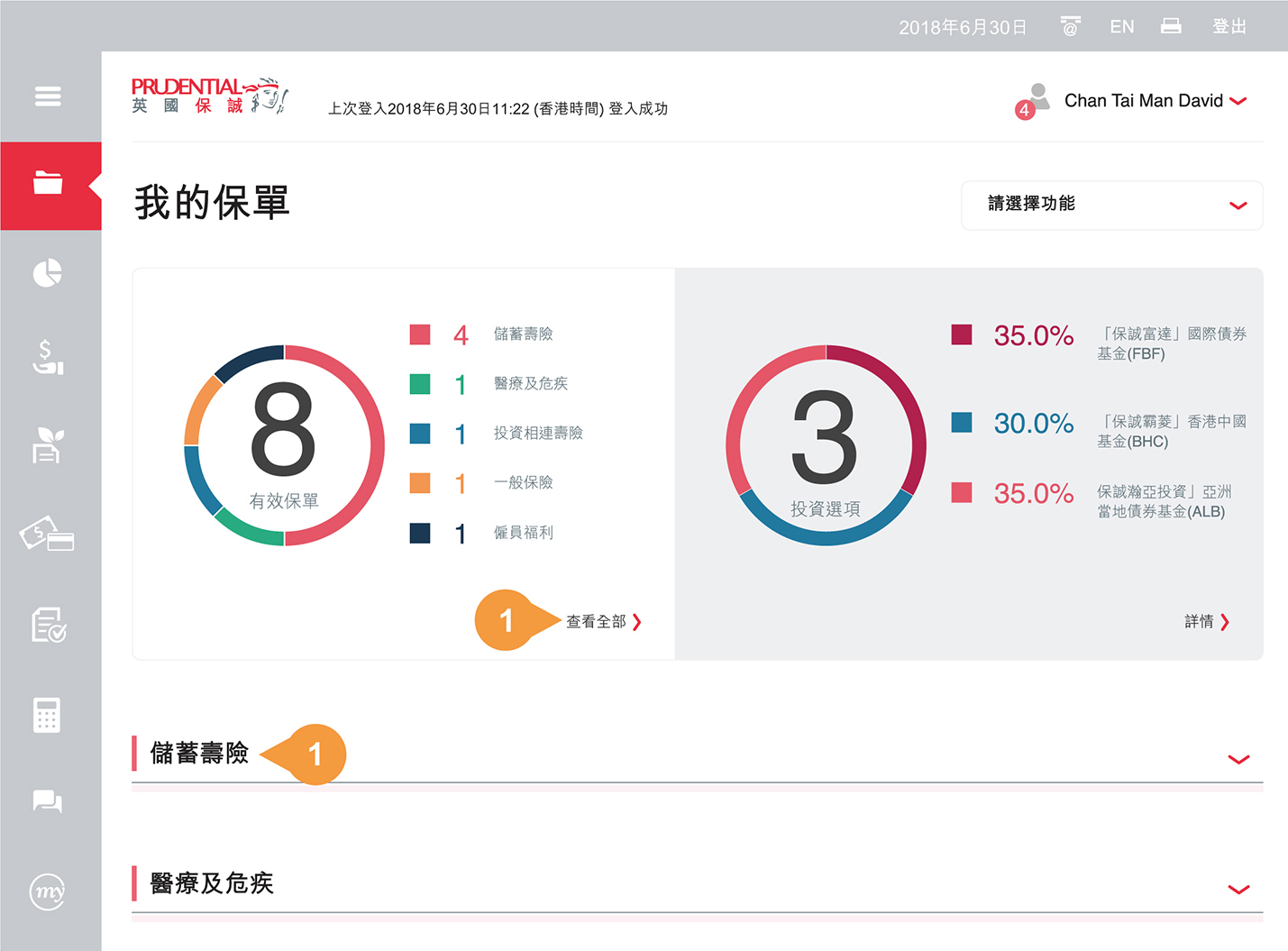This screenshot has height=951, width=1288.
Task: Expand the 醫療及危疾 section
Action: (x=1238, y=889)
